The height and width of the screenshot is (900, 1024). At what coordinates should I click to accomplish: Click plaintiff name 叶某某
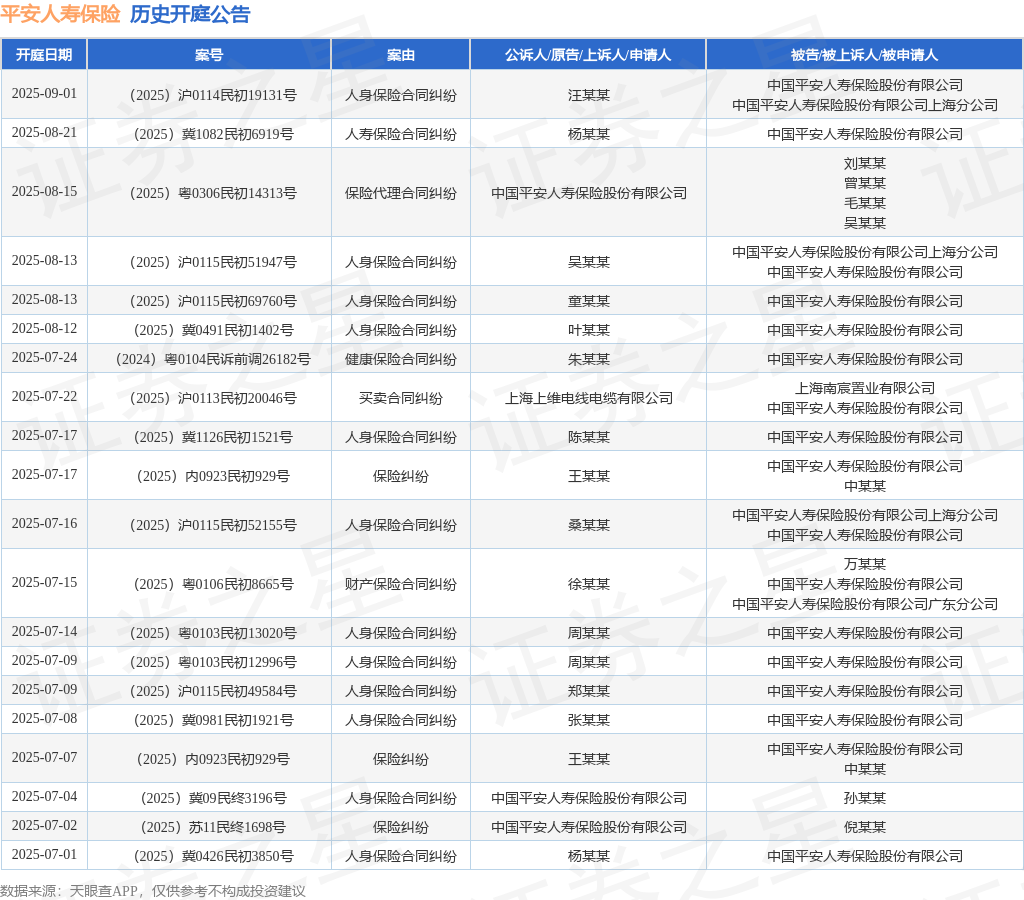coord(588,330)
